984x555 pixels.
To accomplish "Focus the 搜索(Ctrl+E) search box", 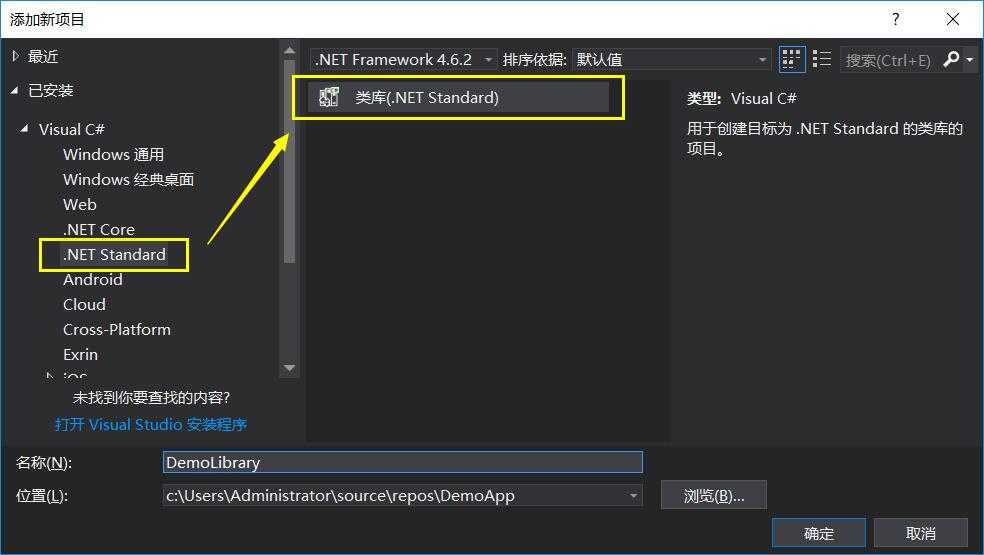I will 890,60.
